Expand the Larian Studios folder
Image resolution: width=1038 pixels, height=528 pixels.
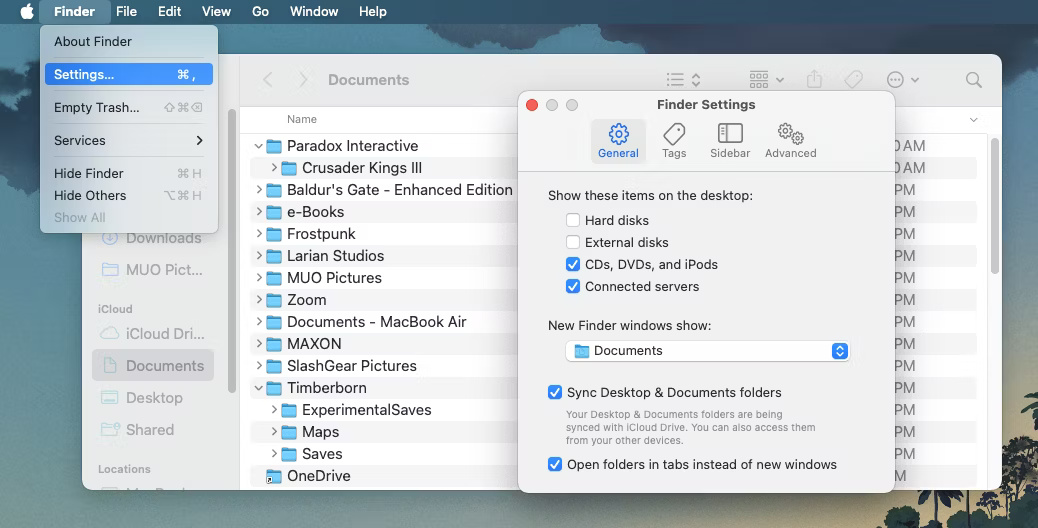point(259,256)
